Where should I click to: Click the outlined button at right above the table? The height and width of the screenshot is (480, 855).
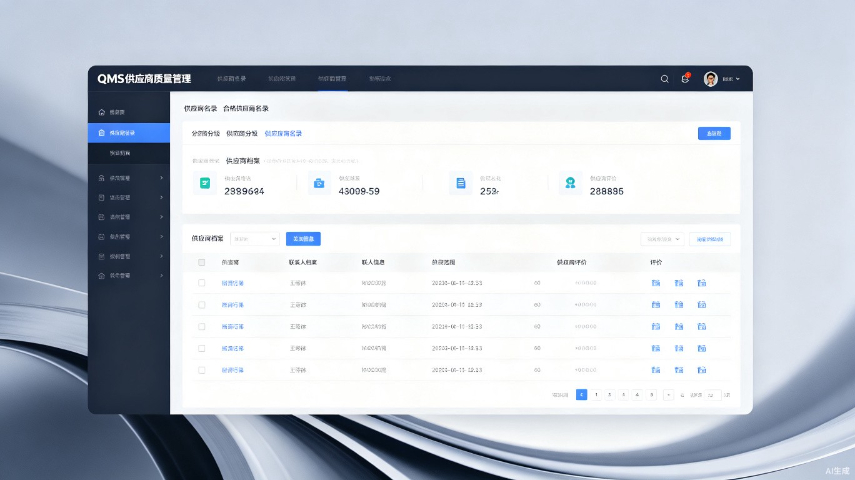pos(710,239)
